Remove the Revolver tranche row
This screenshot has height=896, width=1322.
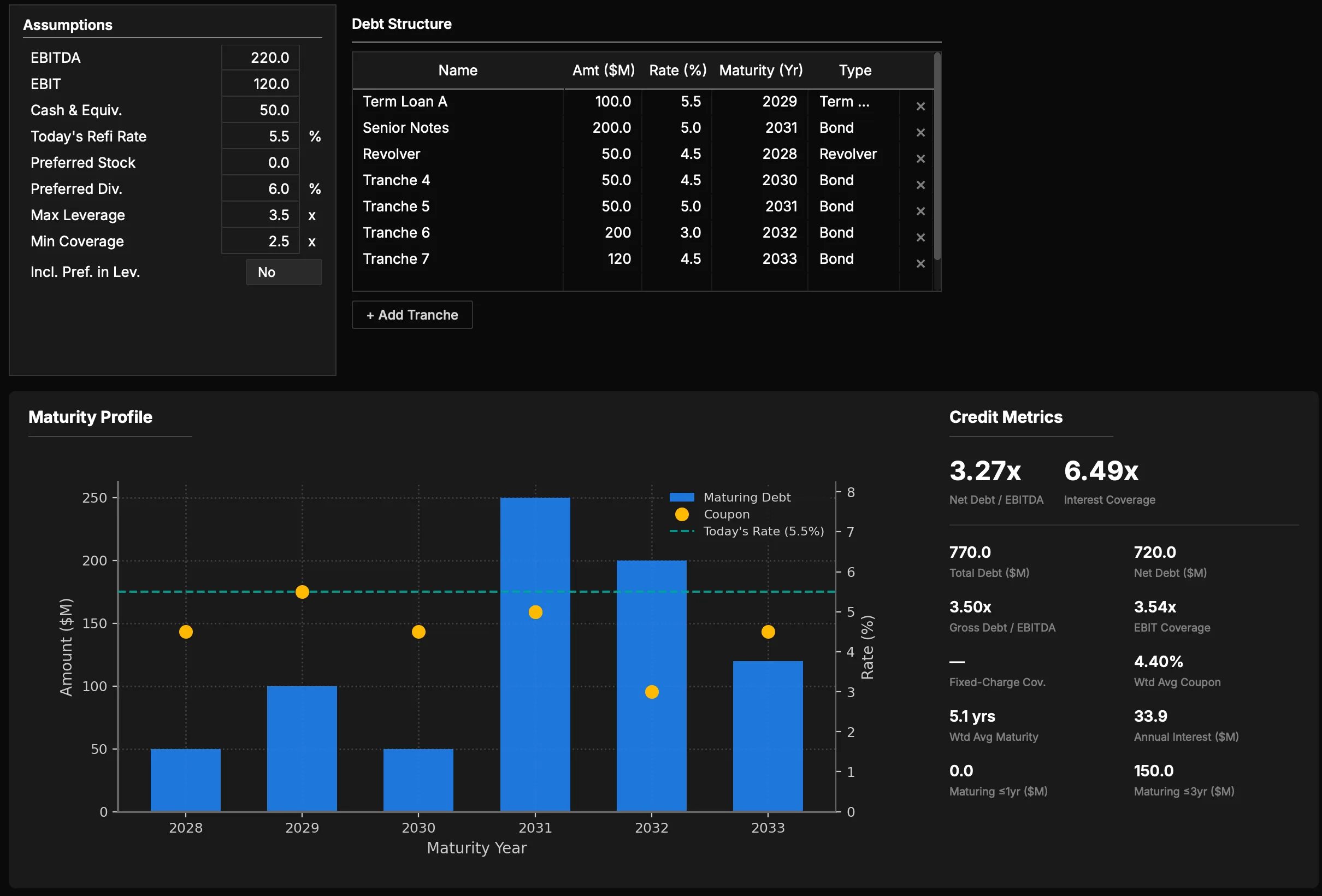[x=920, y=159]
